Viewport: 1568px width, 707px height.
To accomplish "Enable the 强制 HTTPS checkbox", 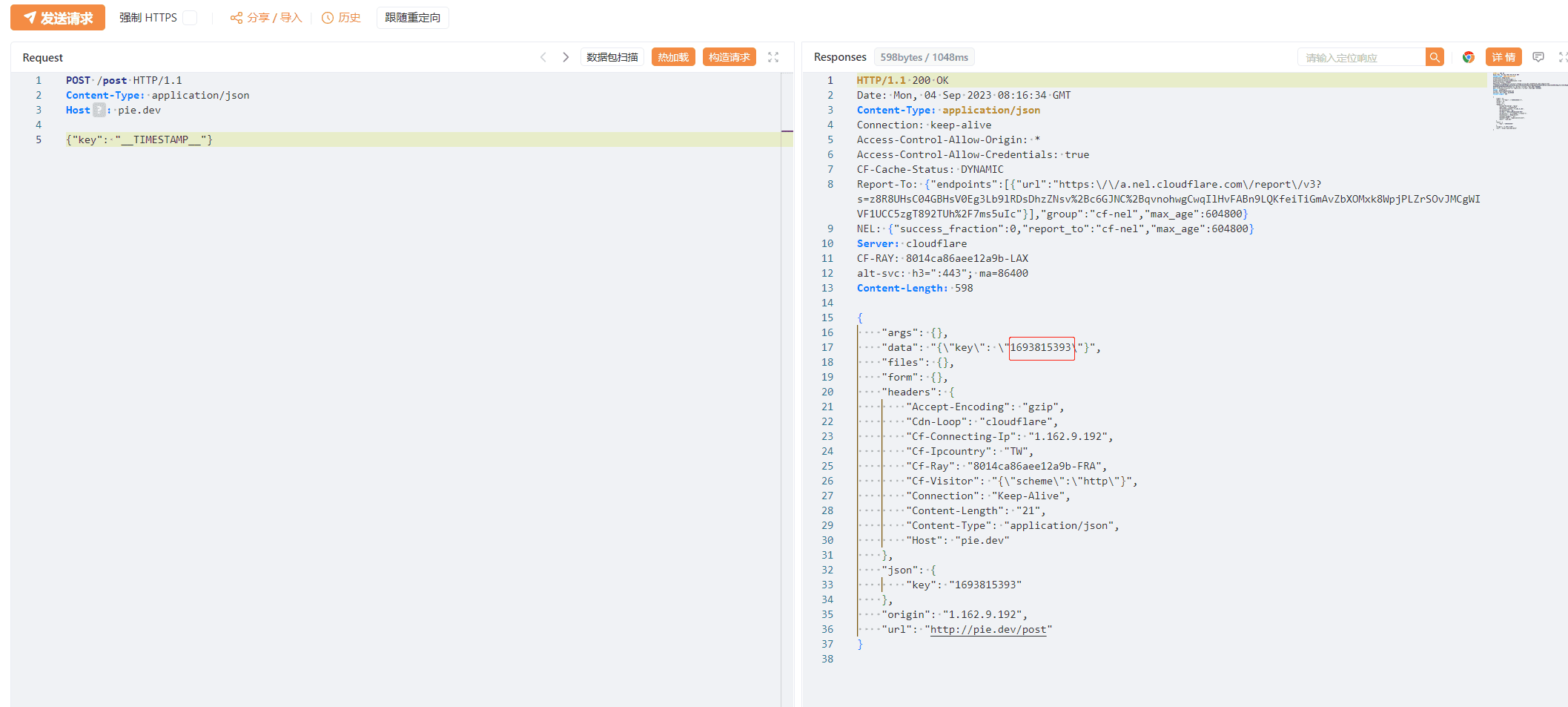I will click(191, 18).
